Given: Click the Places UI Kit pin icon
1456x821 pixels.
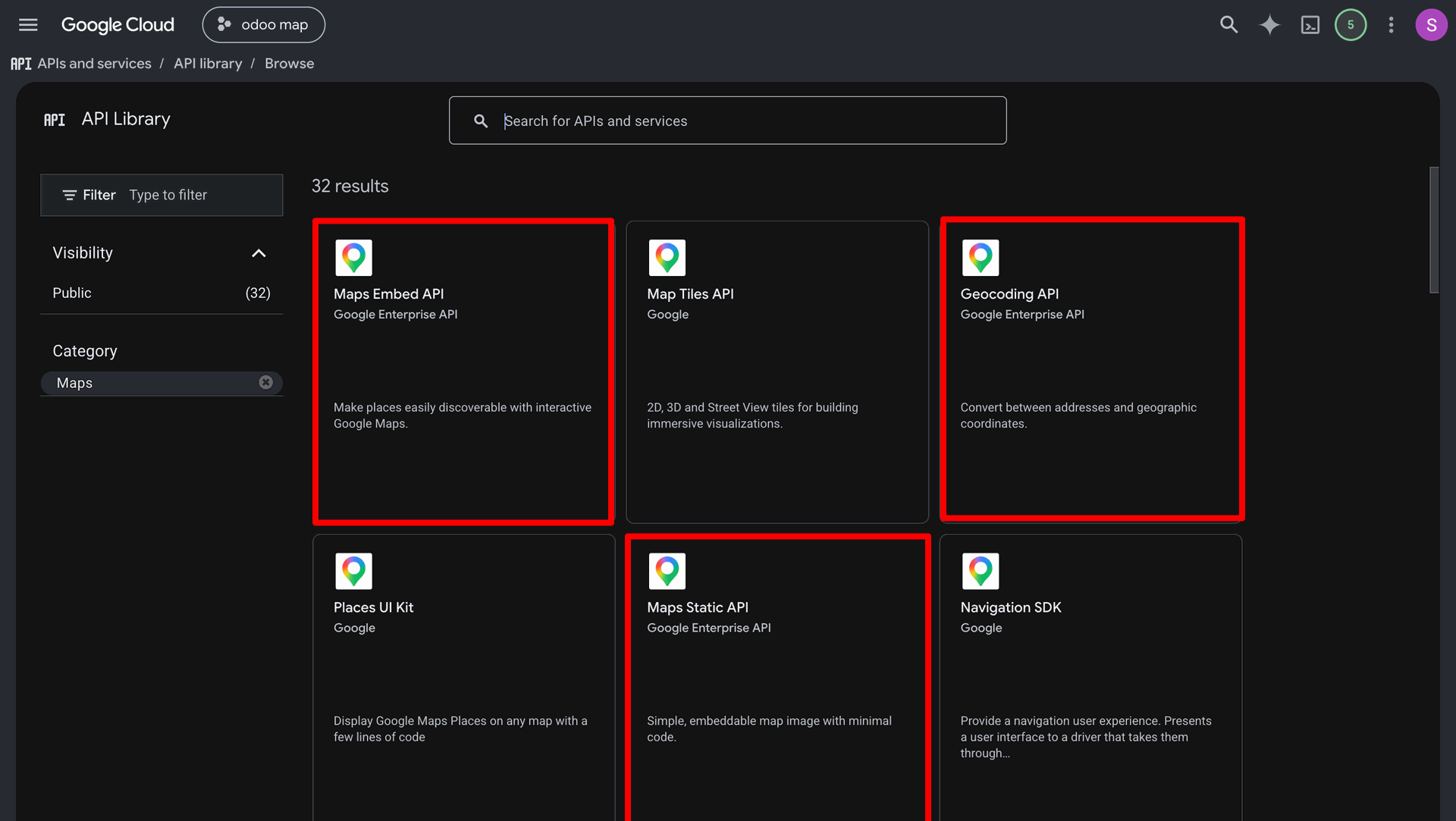Looking at the screenshot, I should pyautogui.click(x=353, y=571).
